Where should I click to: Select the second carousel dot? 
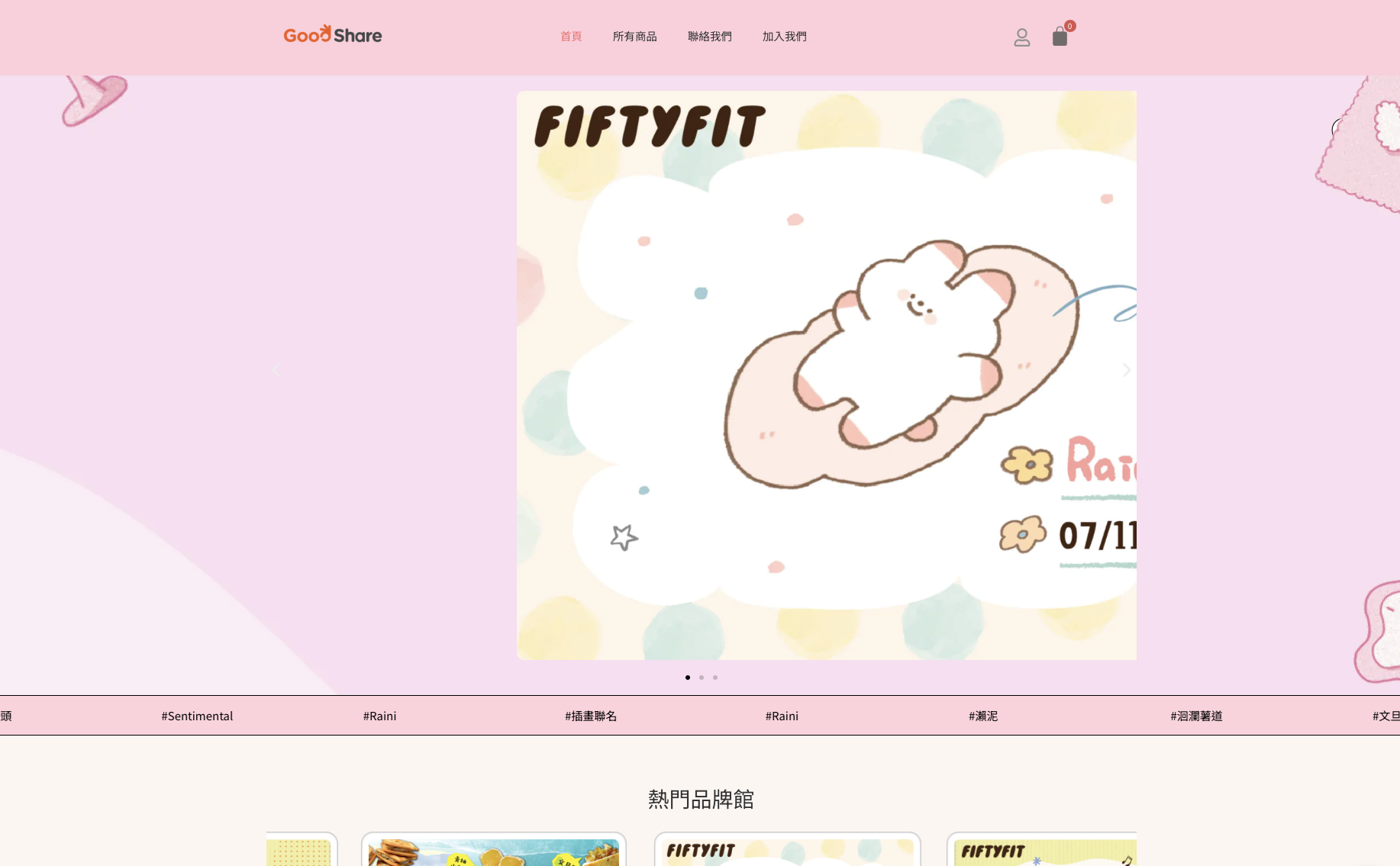tap(702, 678)
